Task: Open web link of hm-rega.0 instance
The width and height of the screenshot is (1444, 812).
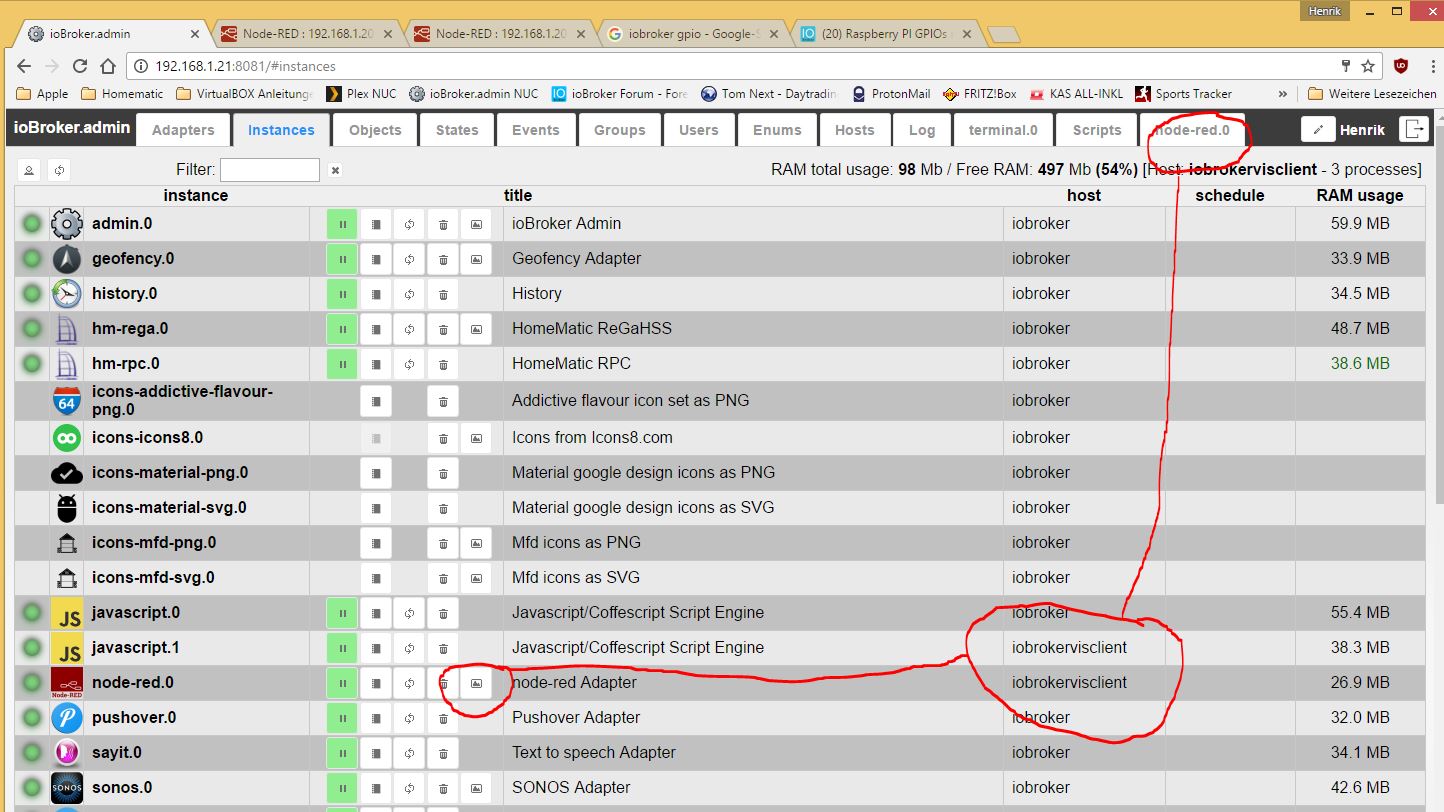Action: (476, 329)
